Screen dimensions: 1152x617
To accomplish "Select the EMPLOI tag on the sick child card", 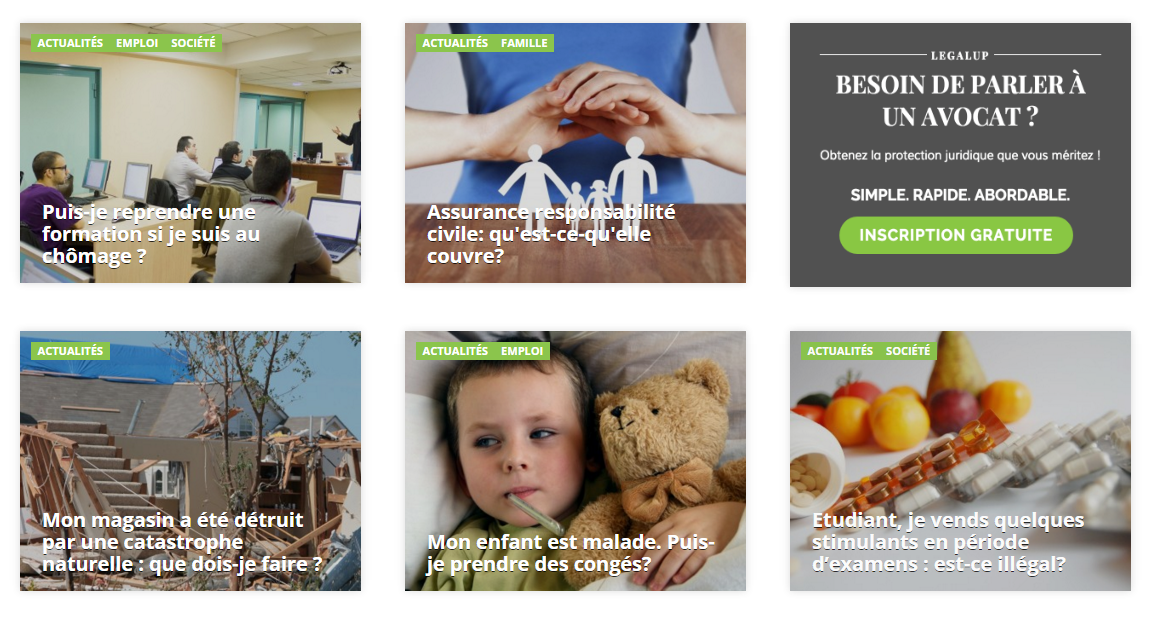I will [x=522, y=351].
